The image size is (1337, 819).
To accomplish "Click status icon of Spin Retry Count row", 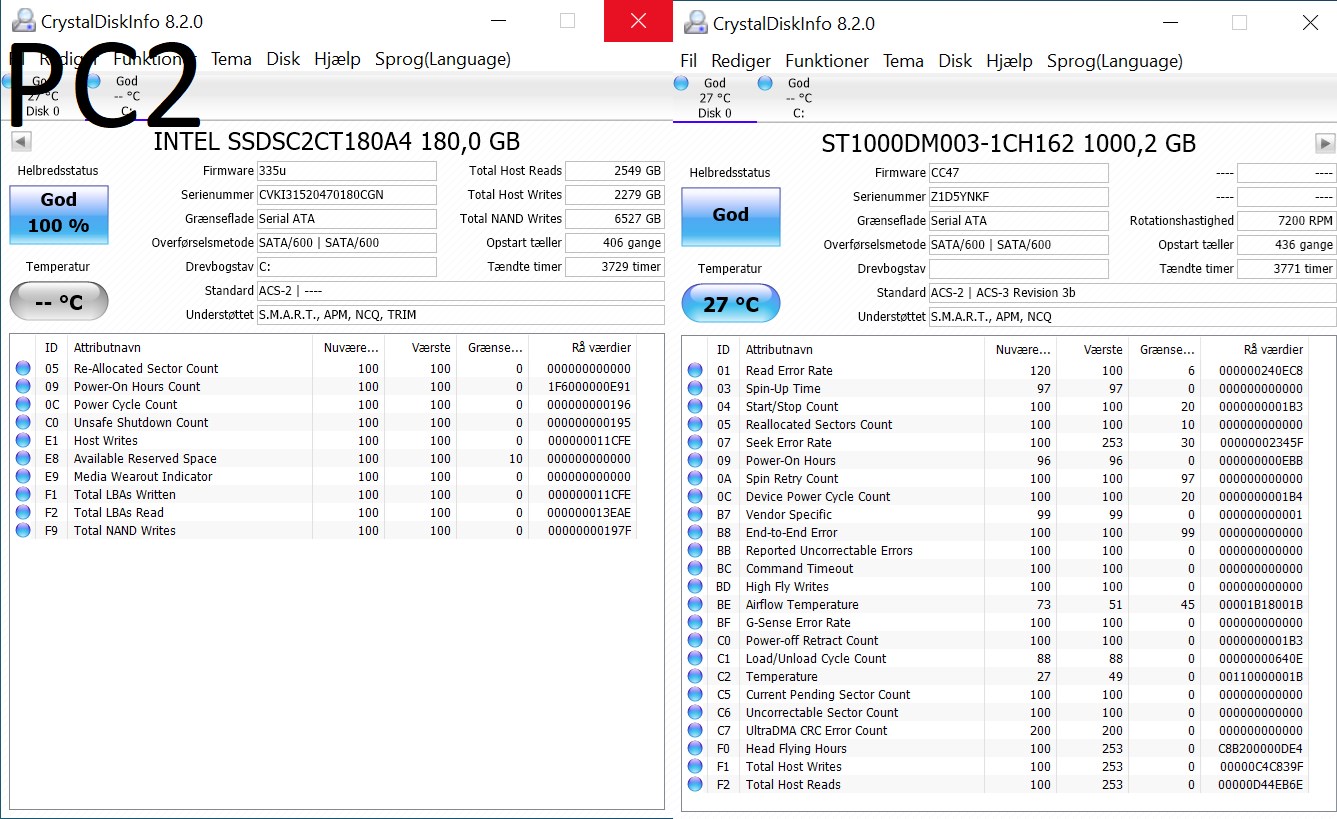I will (x=695, y=479).
